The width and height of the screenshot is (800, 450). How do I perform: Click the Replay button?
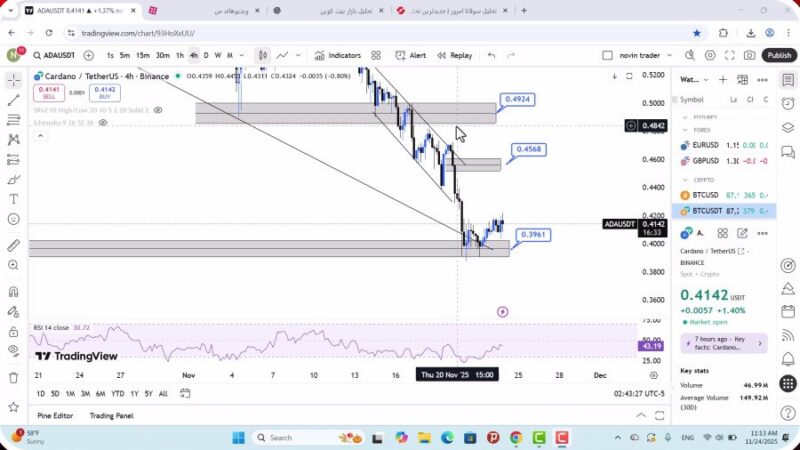point(454,56)
